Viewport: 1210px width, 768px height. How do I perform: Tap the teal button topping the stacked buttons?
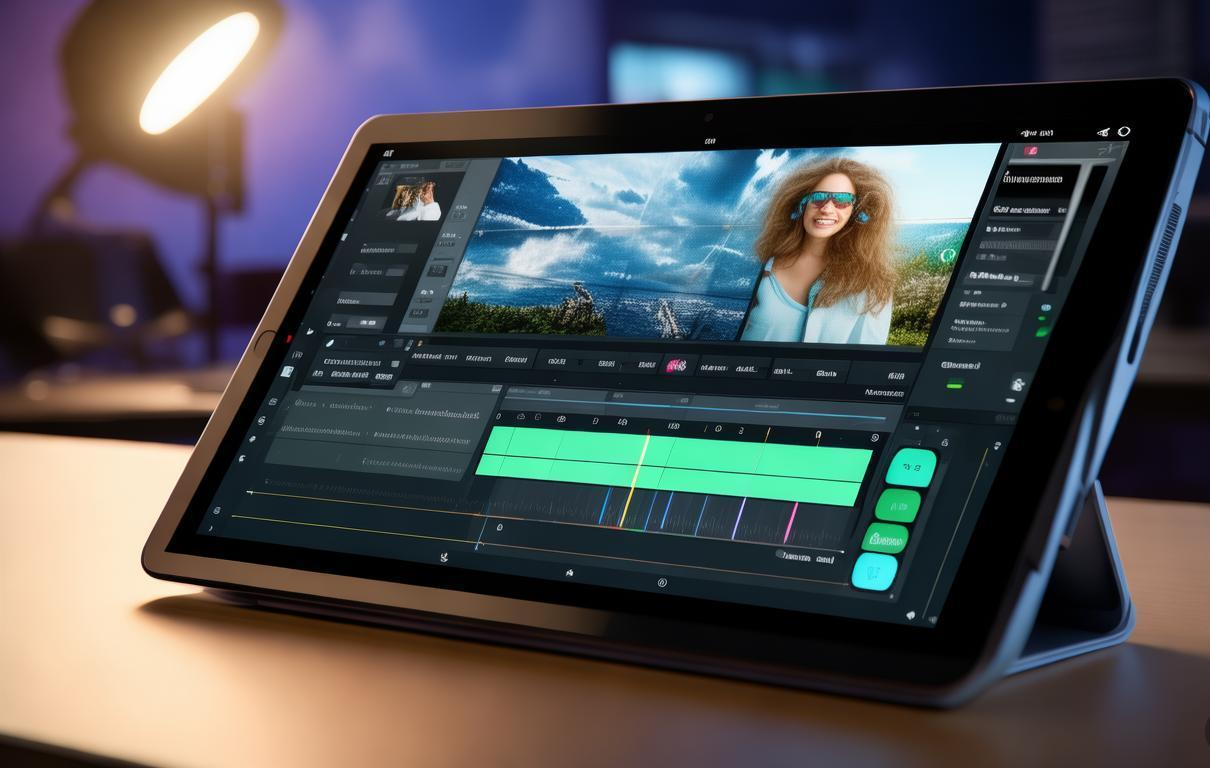tap(912, 467)
